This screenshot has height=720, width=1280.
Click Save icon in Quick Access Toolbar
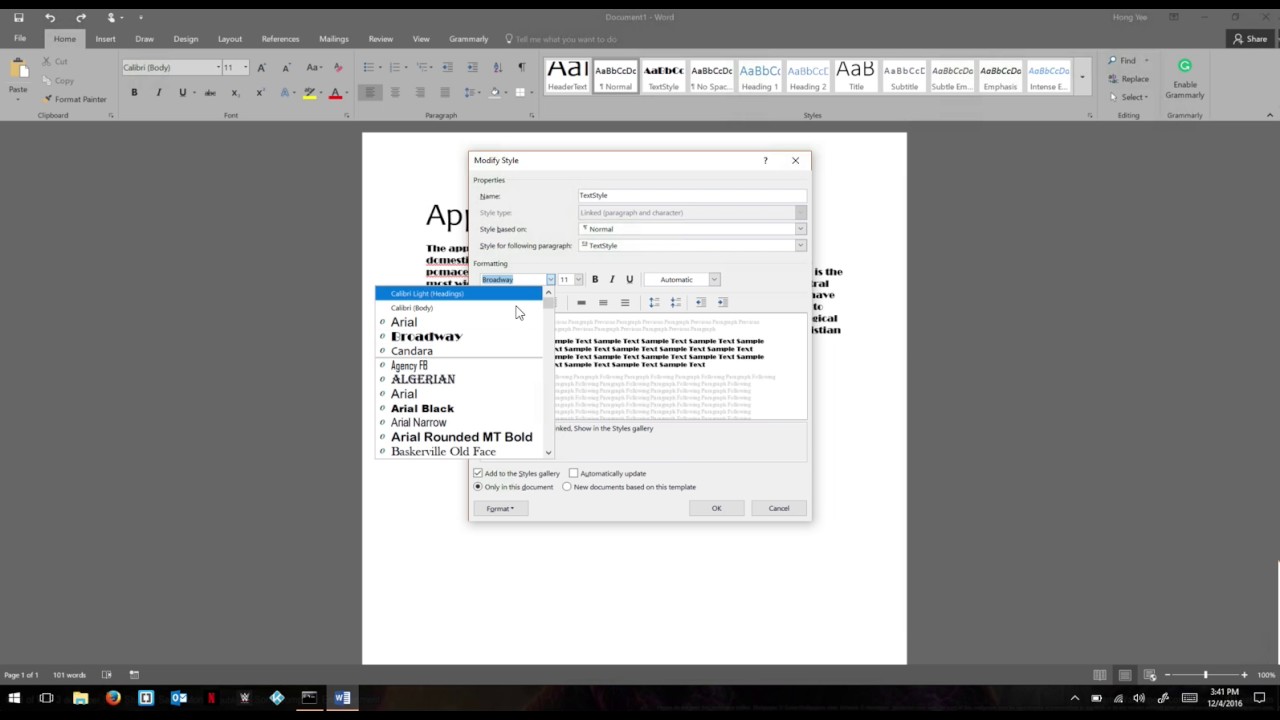tap(18, 17)
